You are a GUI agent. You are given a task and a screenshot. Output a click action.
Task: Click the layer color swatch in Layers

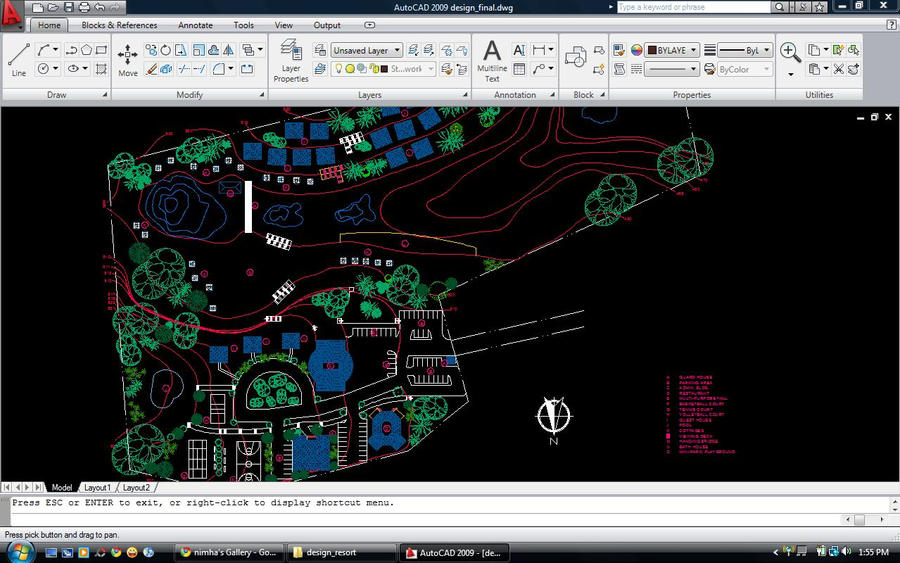click(x=385, y=69)
